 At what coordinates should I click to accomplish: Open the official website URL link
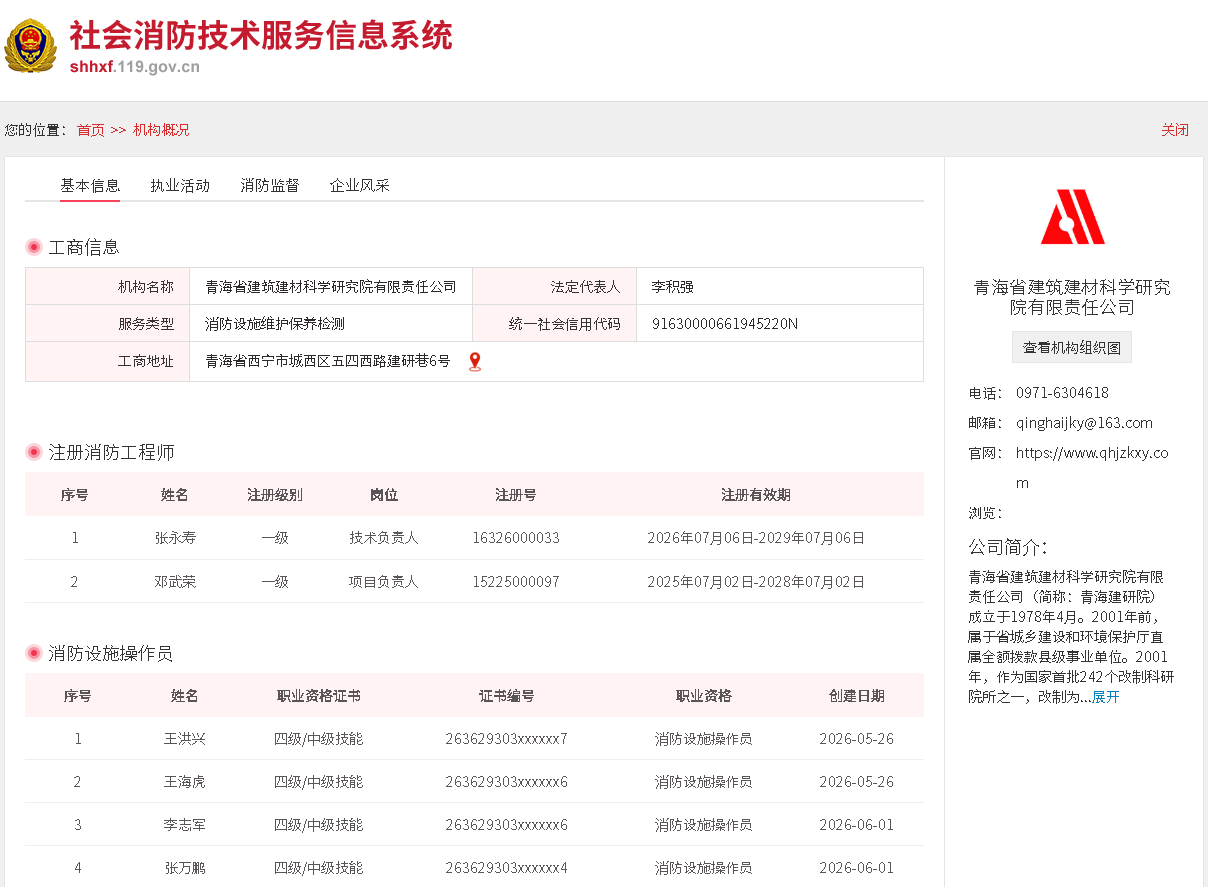pyautogui.click(x=1092, y=468)
